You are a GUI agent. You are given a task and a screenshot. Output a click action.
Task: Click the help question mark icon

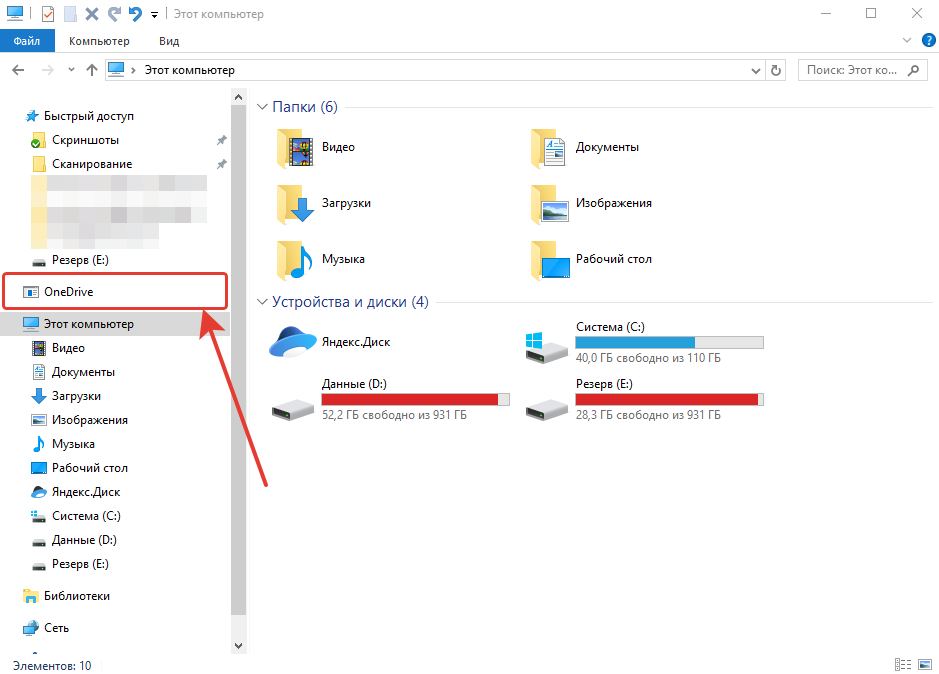click(x=927, y=41)
